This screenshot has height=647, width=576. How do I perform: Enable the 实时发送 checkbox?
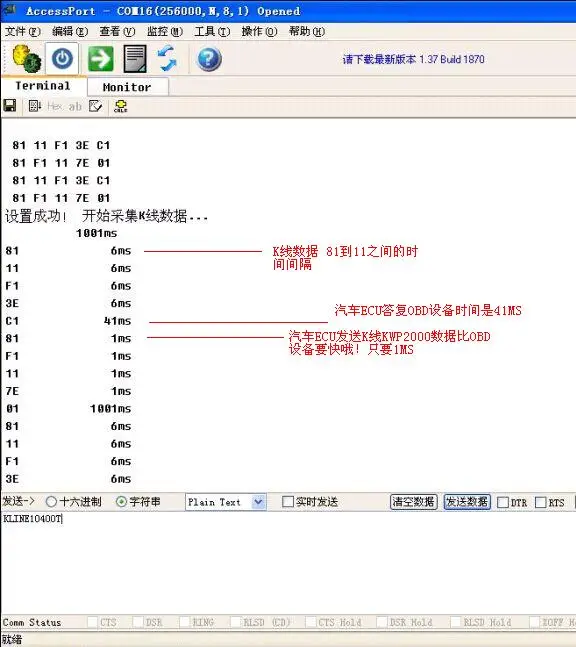click(x=288, y=502)
